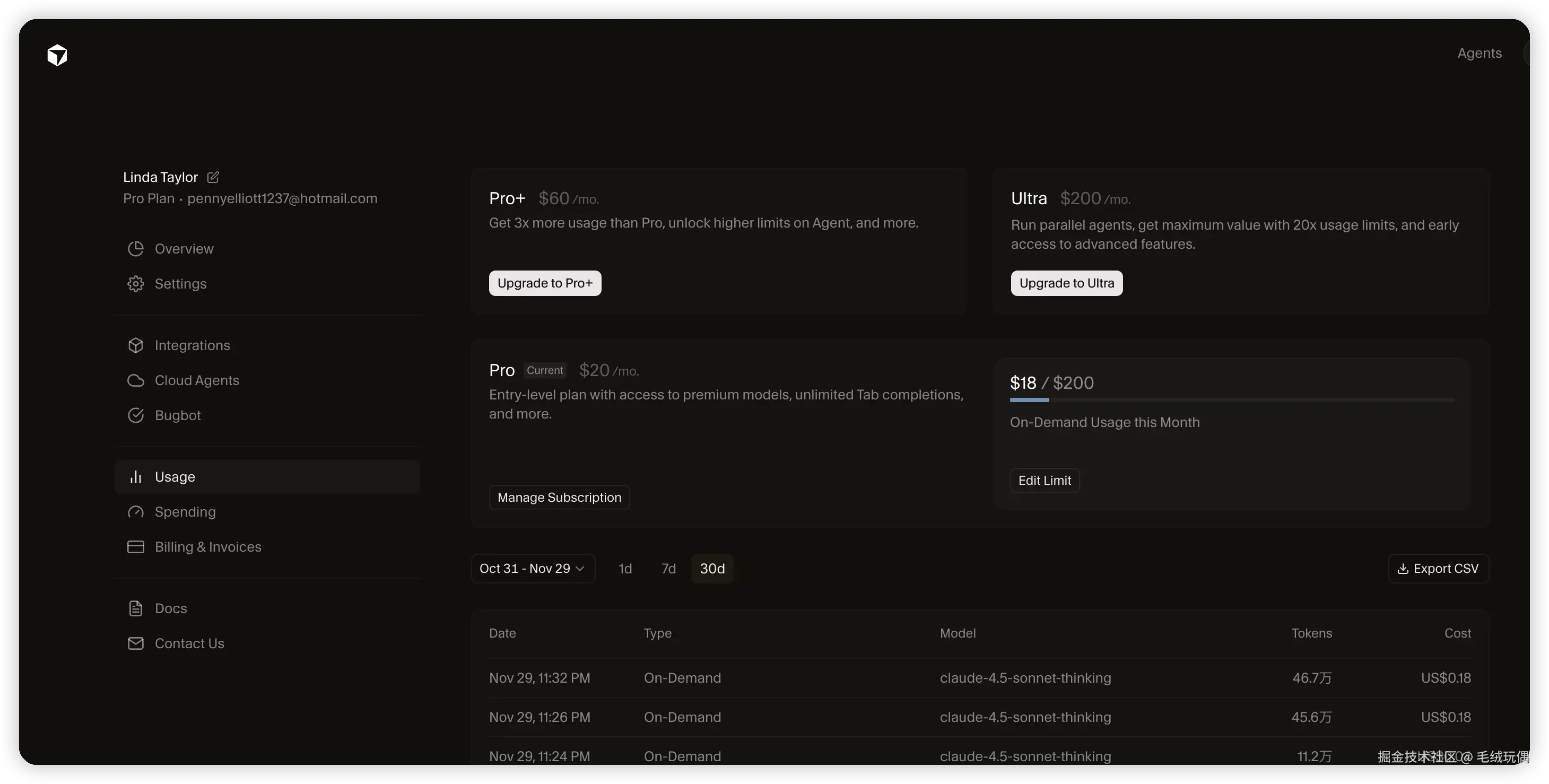Select the 30d time range
The width and height of the screenshot is (1549, 784).
712,569
